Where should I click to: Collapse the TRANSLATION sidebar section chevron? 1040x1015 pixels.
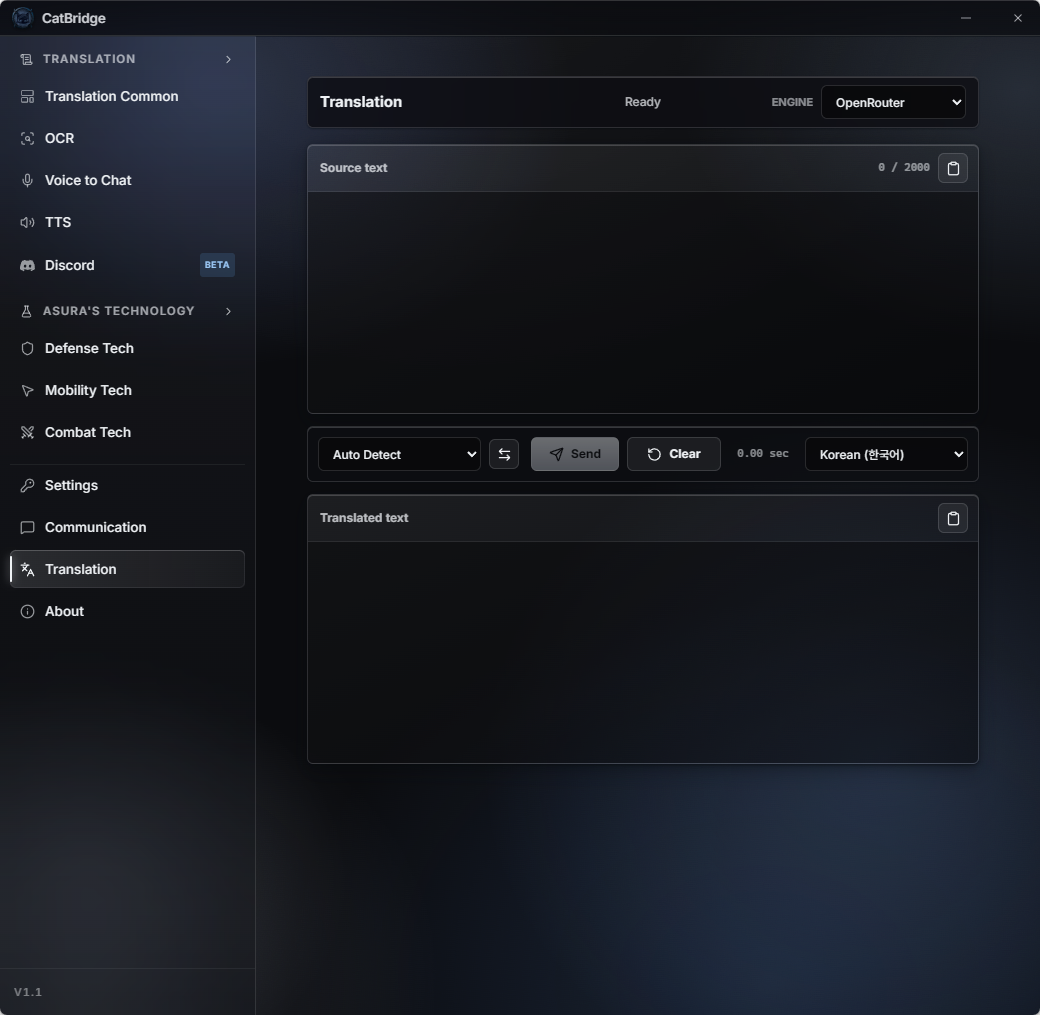[228, 59]
